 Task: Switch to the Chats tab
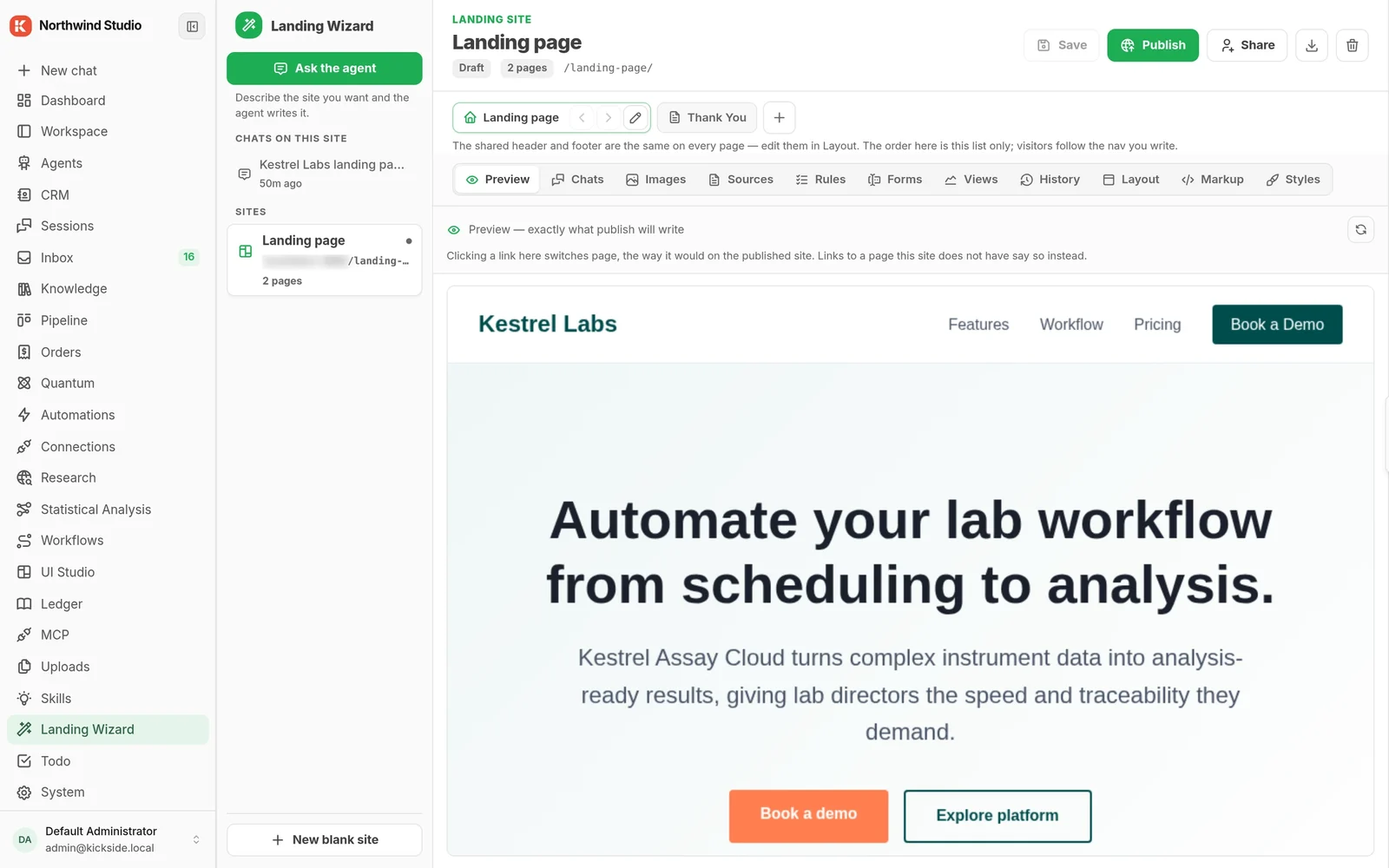pos(577,180)
